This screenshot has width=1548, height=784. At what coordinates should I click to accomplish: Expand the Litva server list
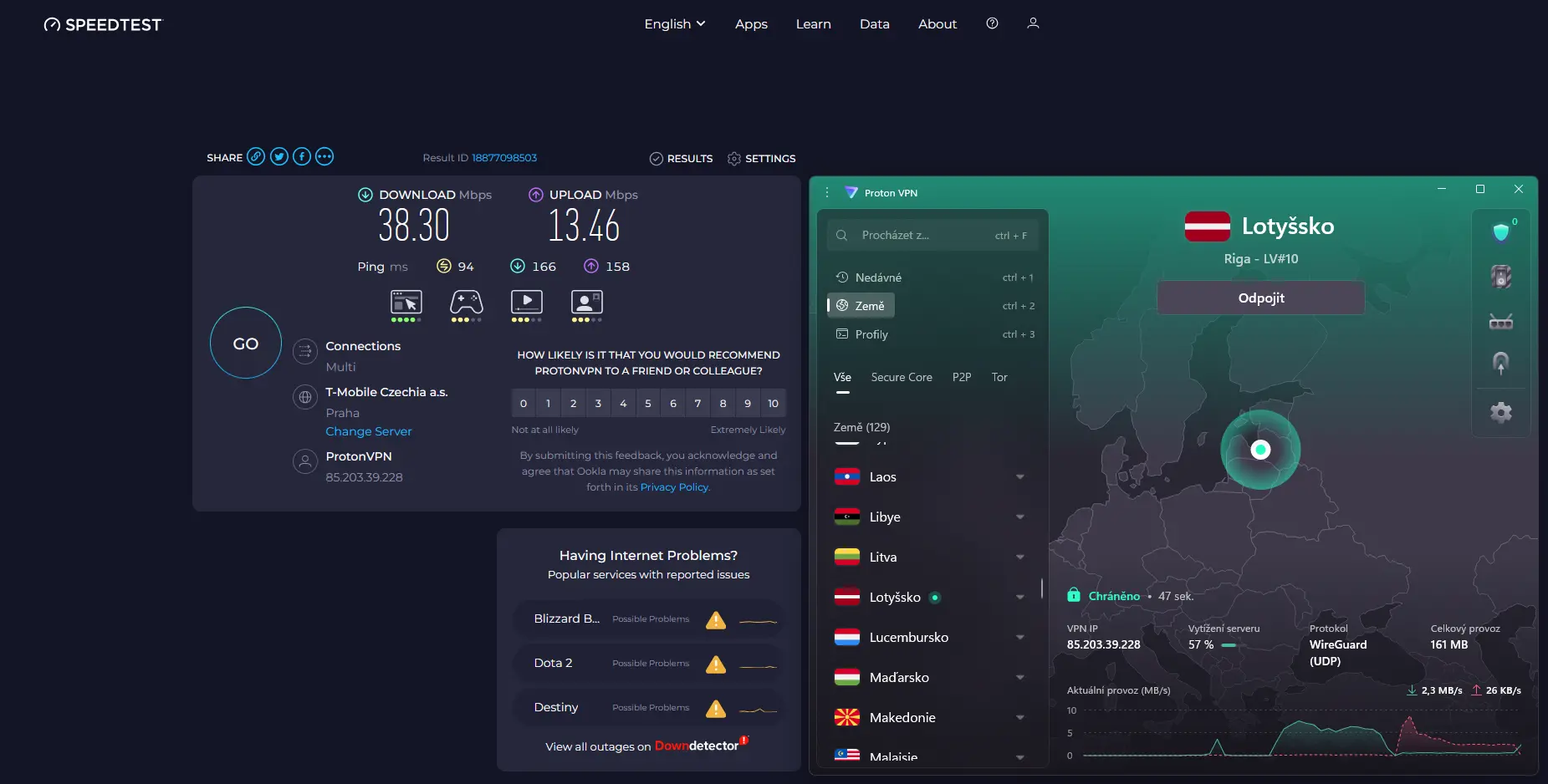coord(1020,557)
